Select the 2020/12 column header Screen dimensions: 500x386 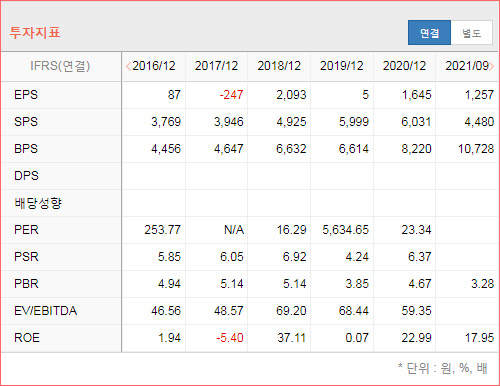404,66
